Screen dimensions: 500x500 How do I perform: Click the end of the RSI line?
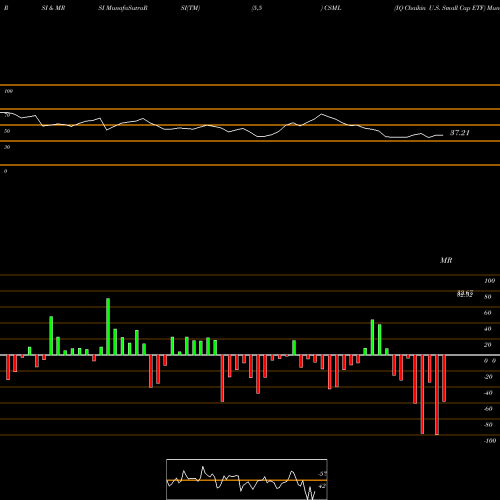(x=443, y=135)
